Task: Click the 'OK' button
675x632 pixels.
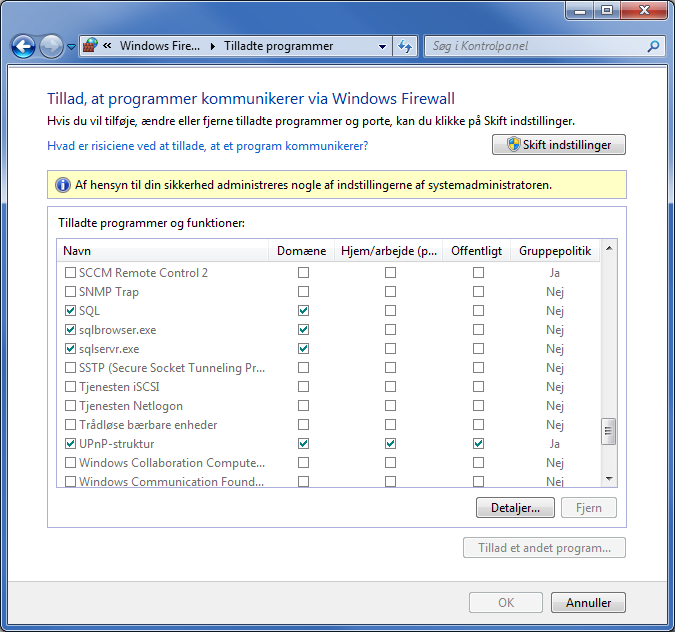Action: (x=506, y=602)
